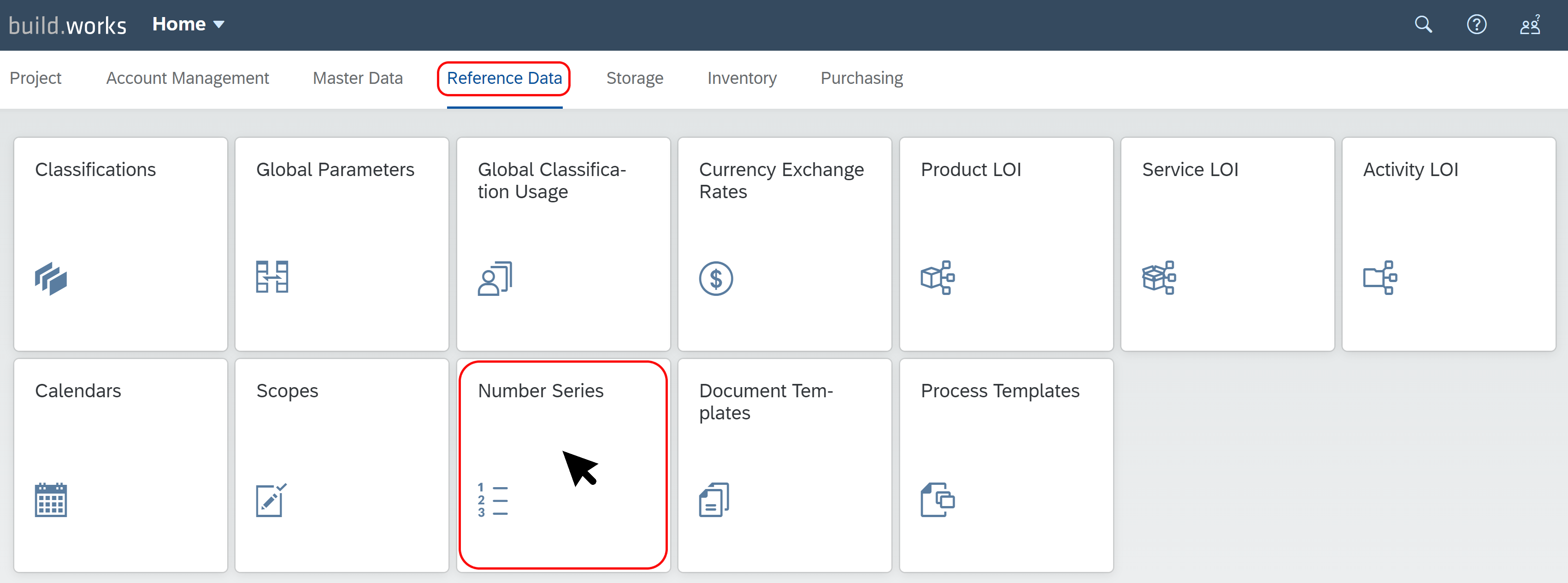Switch to the Storage tab
1568x583 pixels.
(635, 78)
